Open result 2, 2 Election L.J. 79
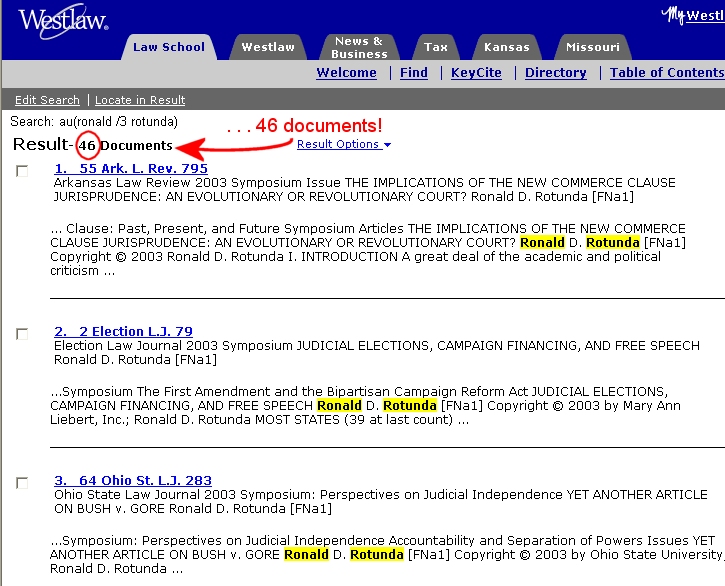Image resolution: width=725 pixels, height=586 pixels. (x=123, y=331)
